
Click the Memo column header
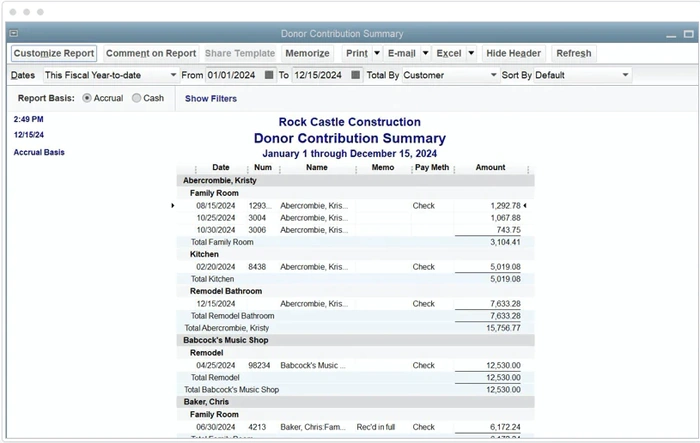pos(383,167)
